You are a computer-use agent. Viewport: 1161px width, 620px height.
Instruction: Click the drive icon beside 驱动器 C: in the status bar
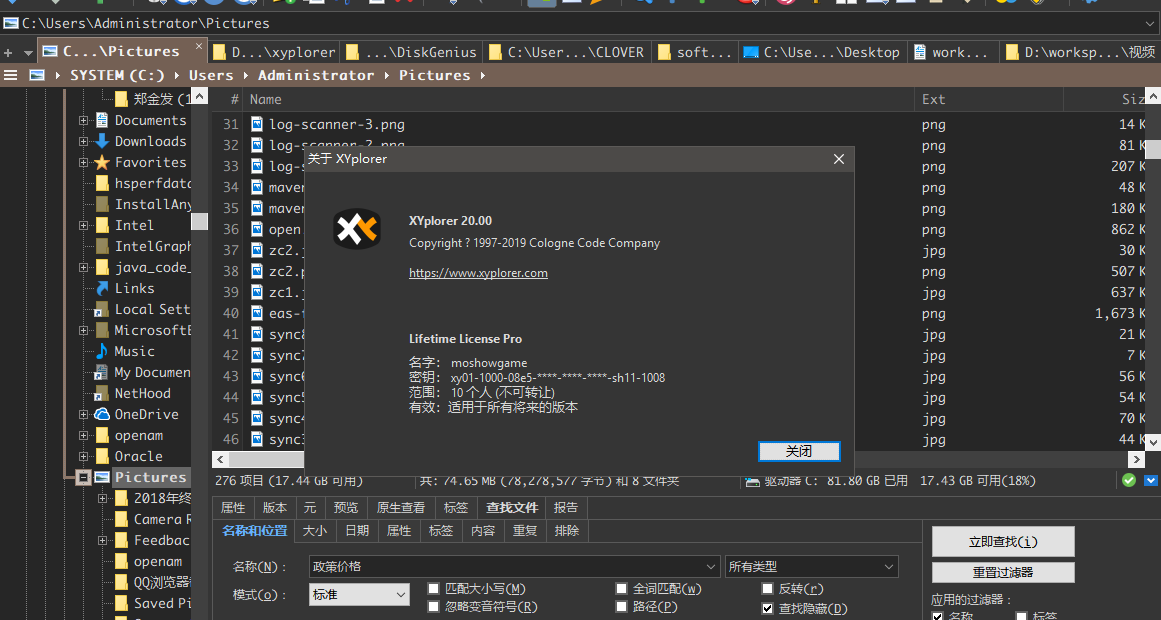click(x=752, y=481)
